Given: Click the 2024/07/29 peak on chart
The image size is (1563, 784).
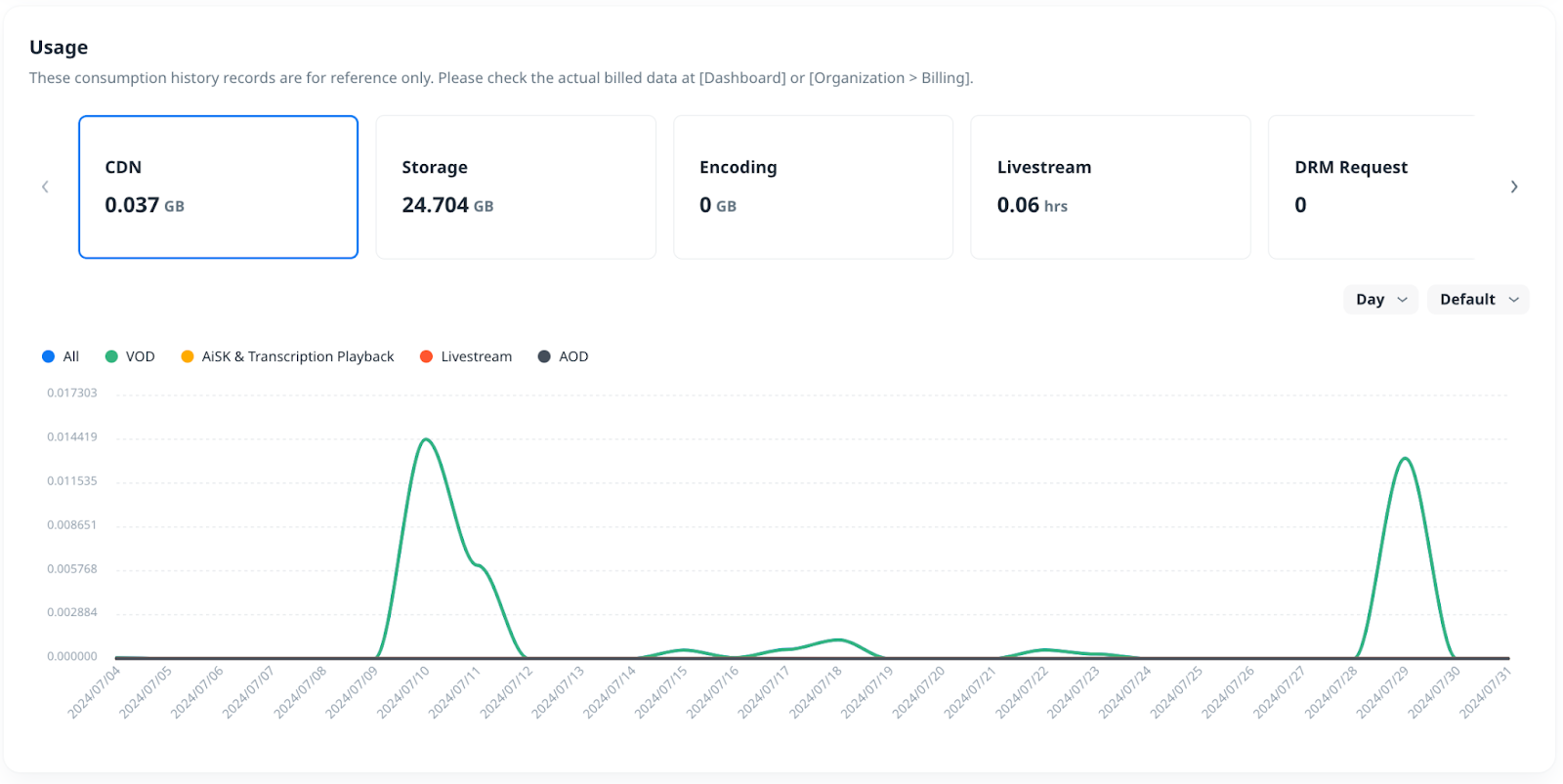Looking at the screenshot, I should 1405,459.
